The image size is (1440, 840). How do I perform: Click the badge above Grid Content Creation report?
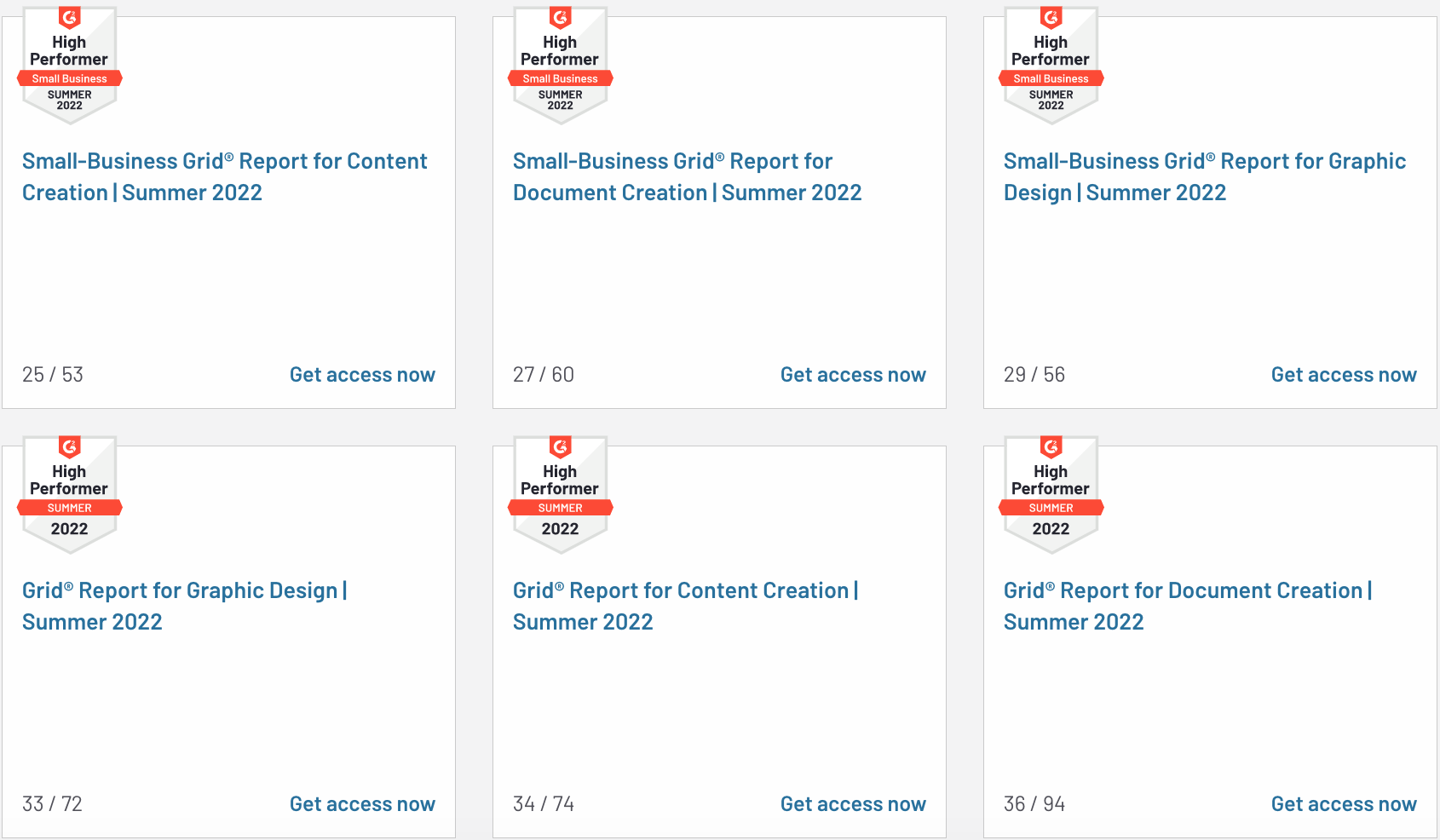click(x=561, y=495)
